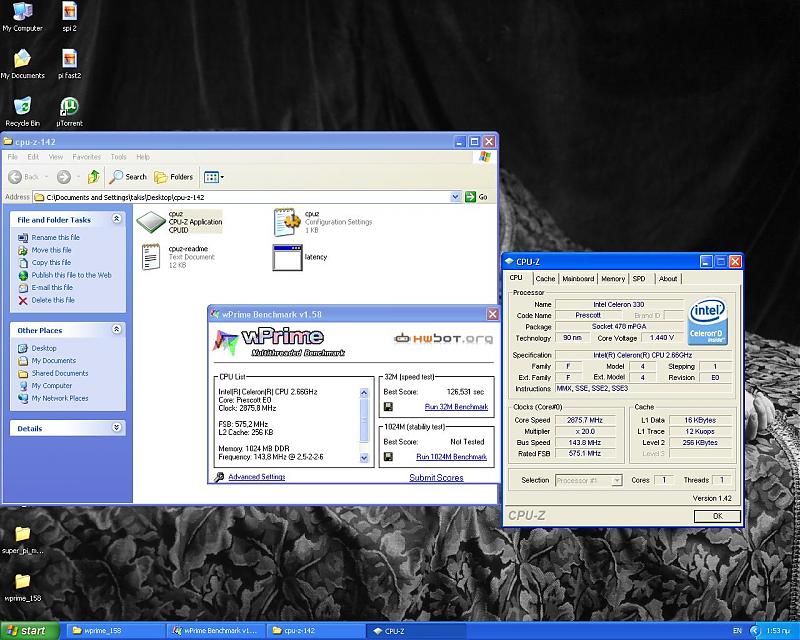Switch to wPrime Benchmark taskbar button
The image size is (800, 640).
[216, 631]
